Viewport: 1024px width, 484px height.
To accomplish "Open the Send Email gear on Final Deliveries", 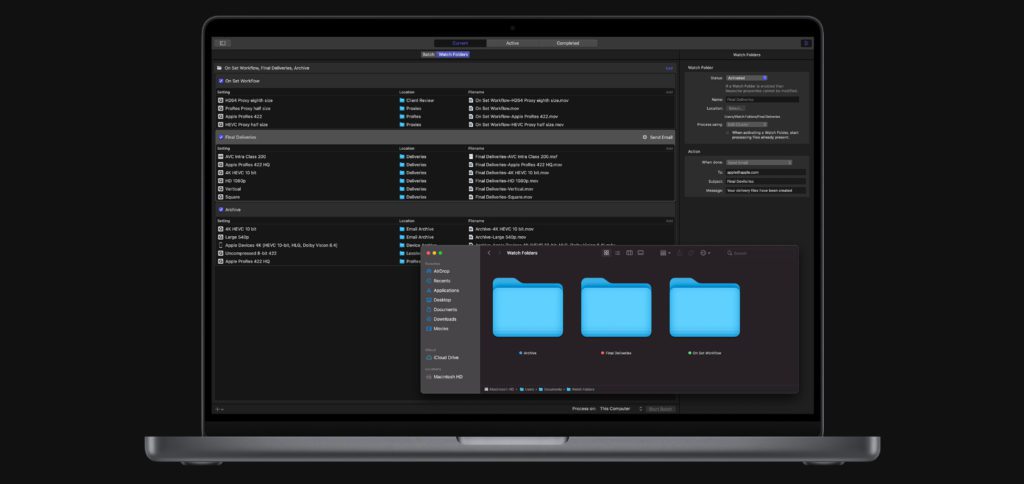I will 645,137.
